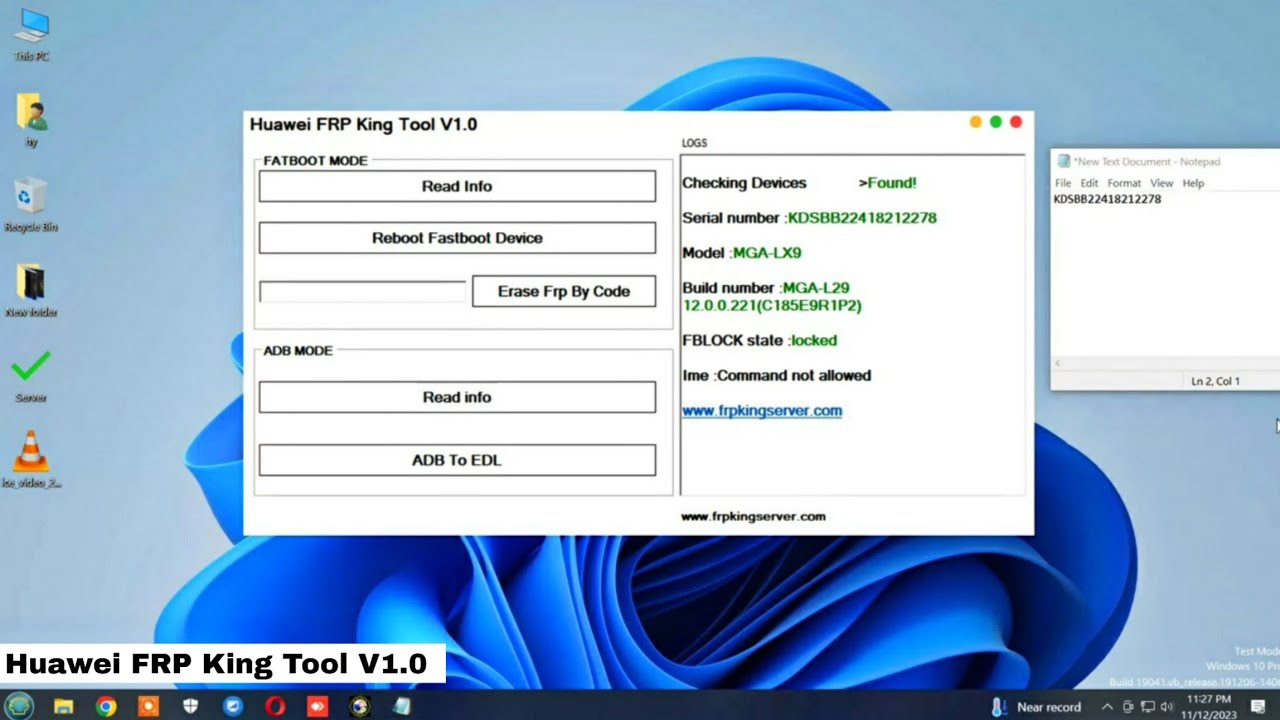This screenshot has width=1280, height=720.
Task: Open the red double-arrow app on taskbar
Action: [317, 707]
